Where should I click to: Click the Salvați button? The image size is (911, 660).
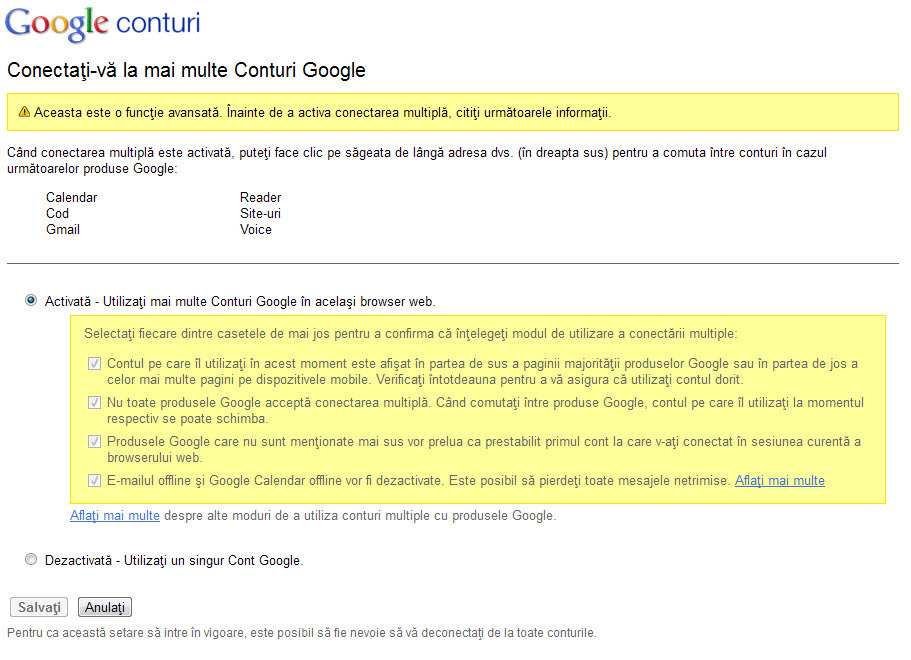point(39,607)
